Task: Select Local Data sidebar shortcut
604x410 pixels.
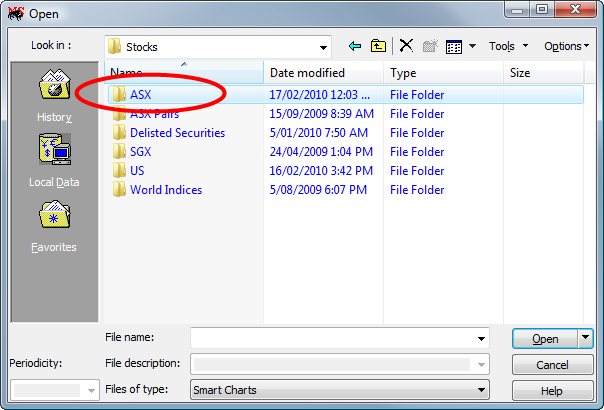Action: click(54, 160)
